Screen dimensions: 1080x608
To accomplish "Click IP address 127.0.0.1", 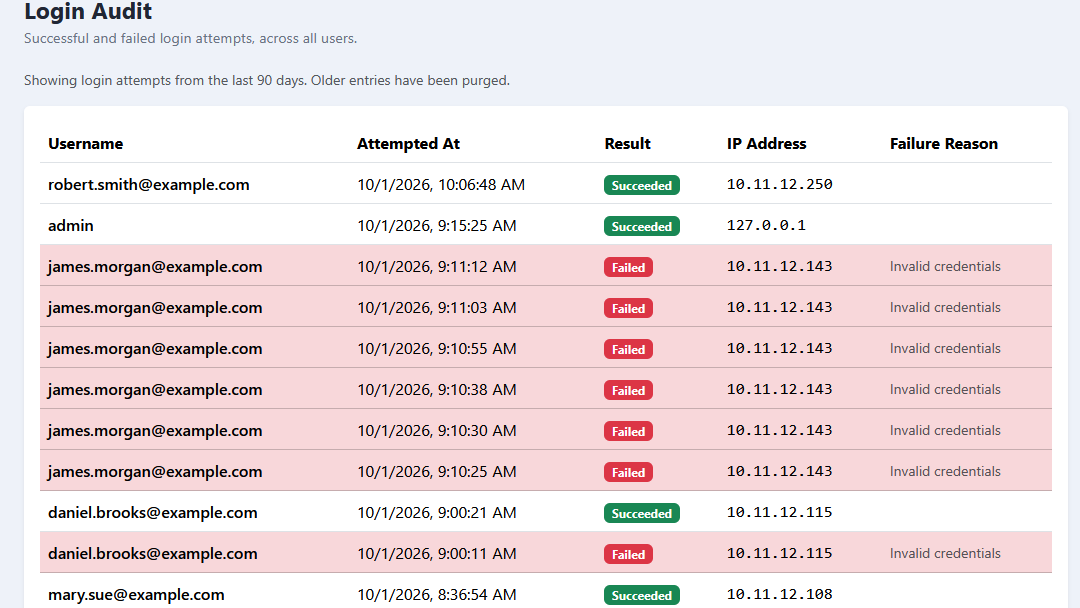I will [x=766, y=225].
